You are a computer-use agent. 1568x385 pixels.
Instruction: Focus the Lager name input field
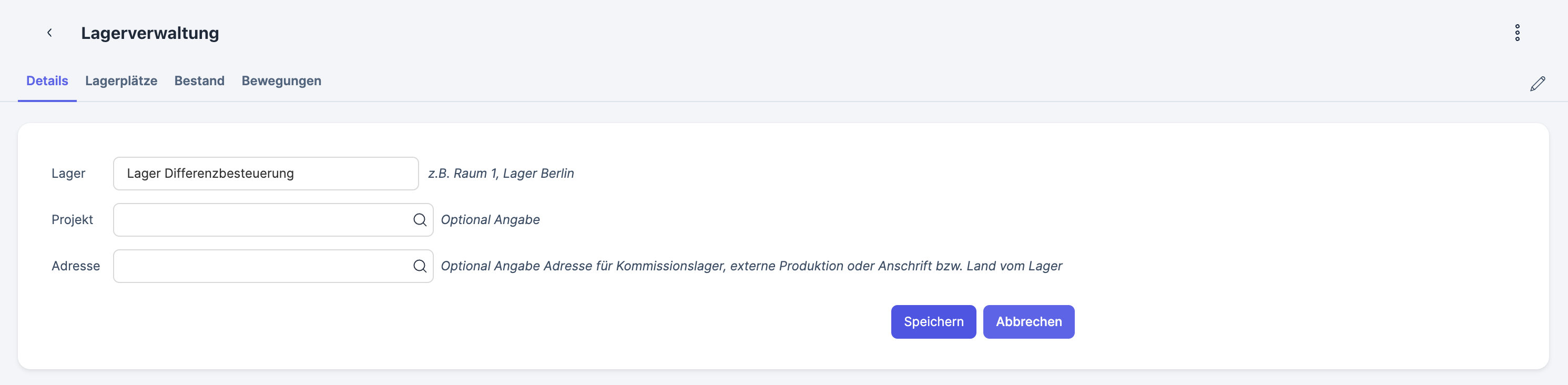(266, 174)
